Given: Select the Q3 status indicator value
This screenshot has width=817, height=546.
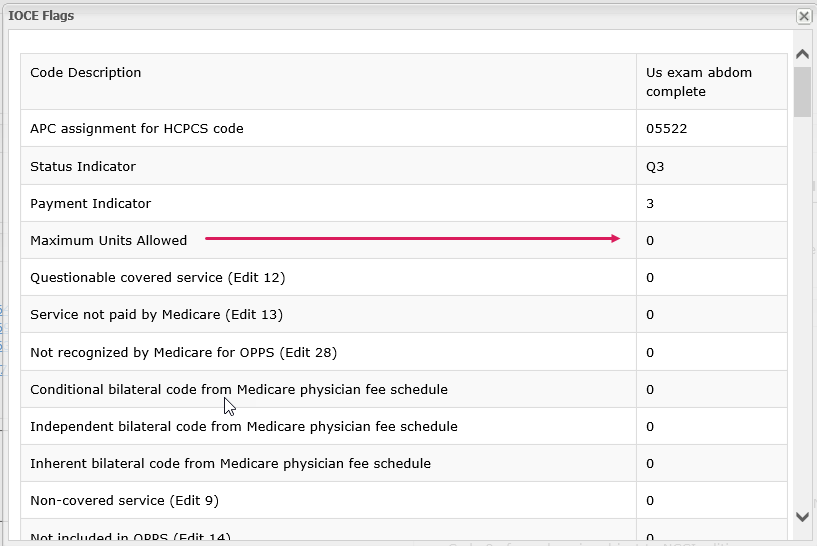Looking at the screenshot, I should coord(655,166).
